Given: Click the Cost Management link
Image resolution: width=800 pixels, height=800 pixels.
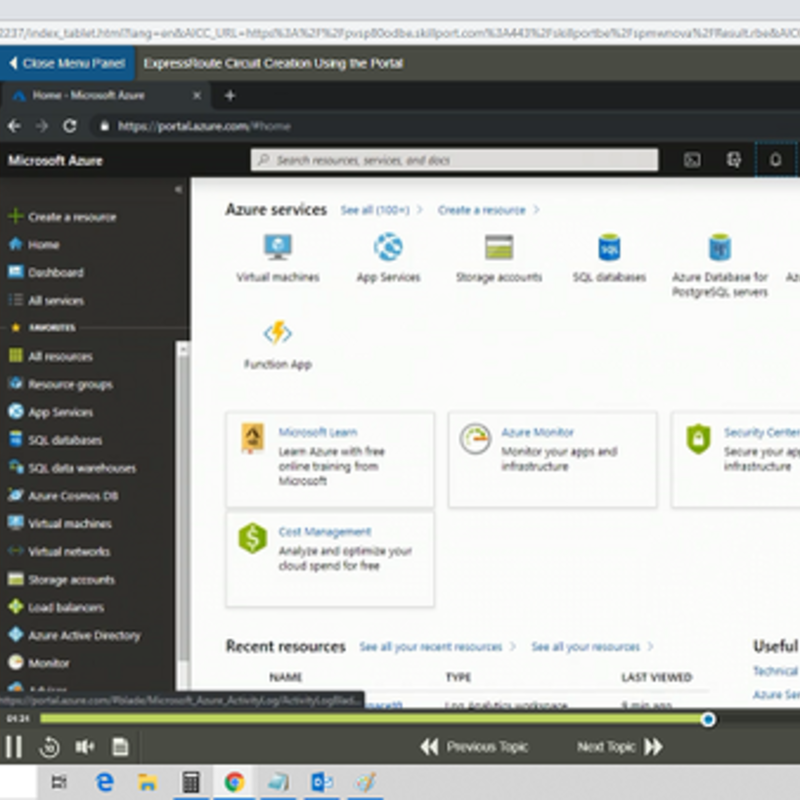Looking at the screenshot, I should tap(325, 532).
